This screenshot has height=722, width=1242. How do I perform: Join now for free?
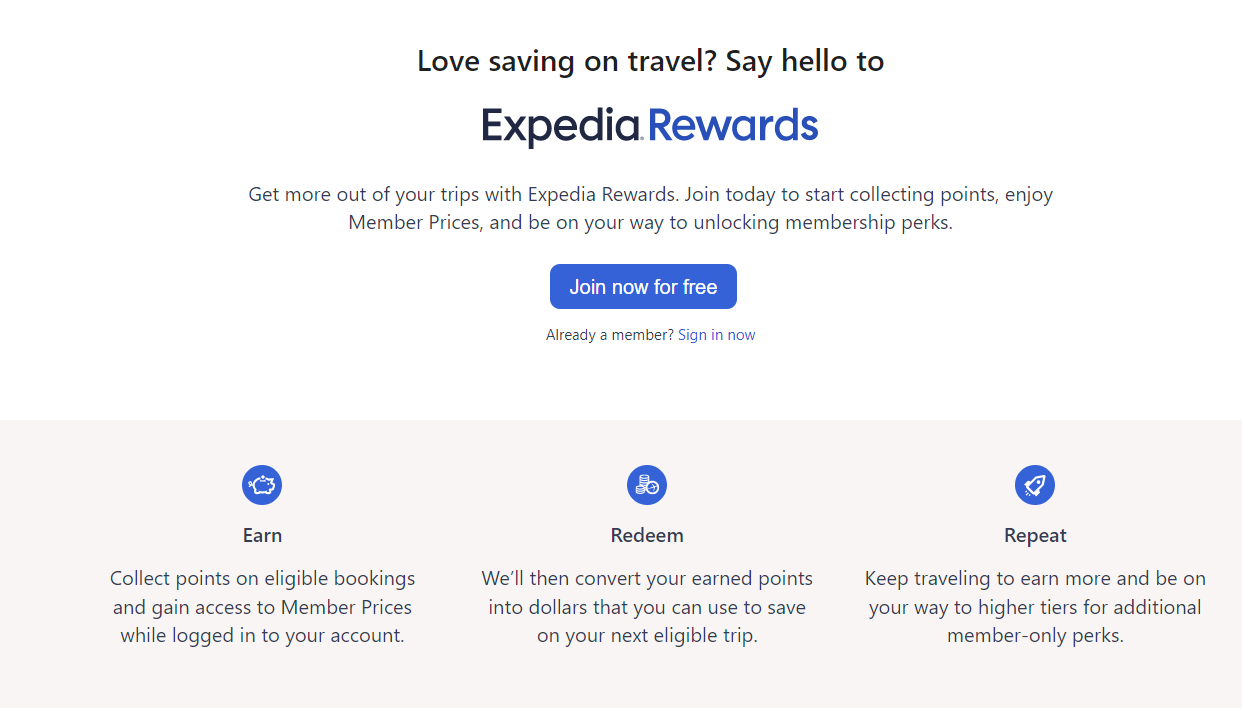(x=643, y=287)
